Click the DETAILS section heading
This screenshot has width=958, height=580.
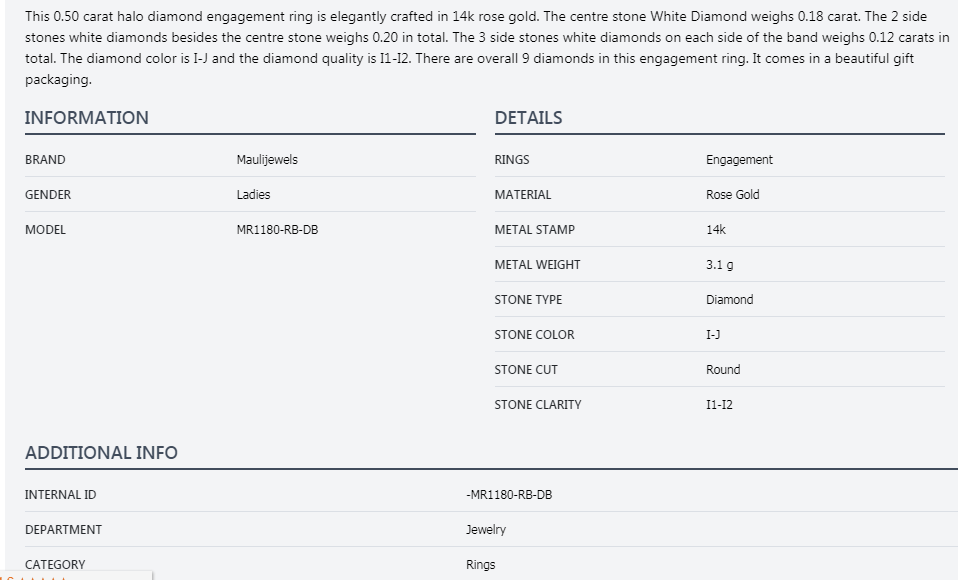click(x=528, y=118)
